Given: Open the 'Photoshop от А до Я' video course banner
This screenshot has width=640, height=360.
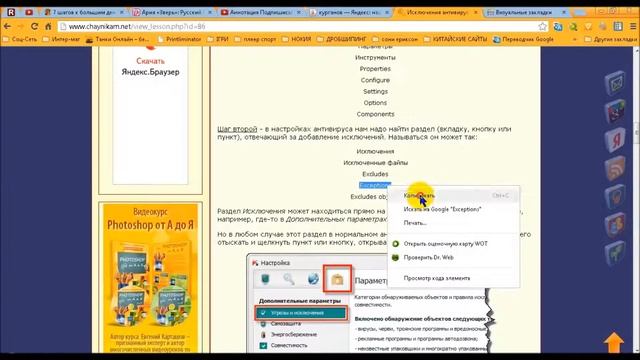Looking at the screenshot, I should (150, 278).
